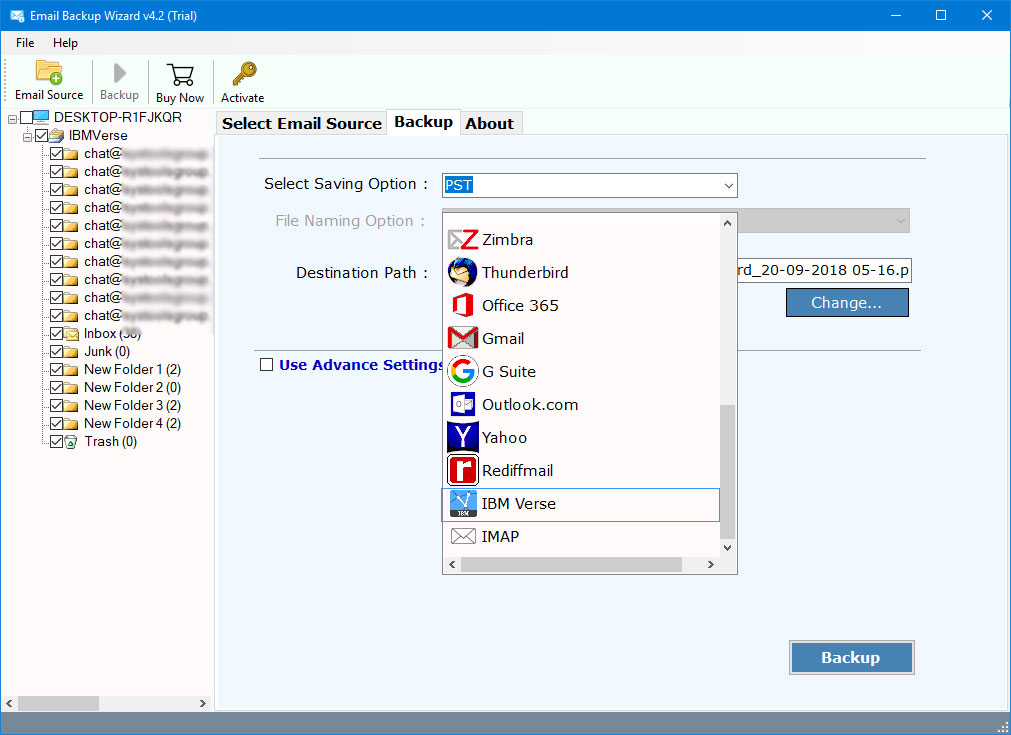The height and width of the screenshot is (735, 1011).
Task: Uncheck the first chat@ folder checkbox
Action: point(56,153)
